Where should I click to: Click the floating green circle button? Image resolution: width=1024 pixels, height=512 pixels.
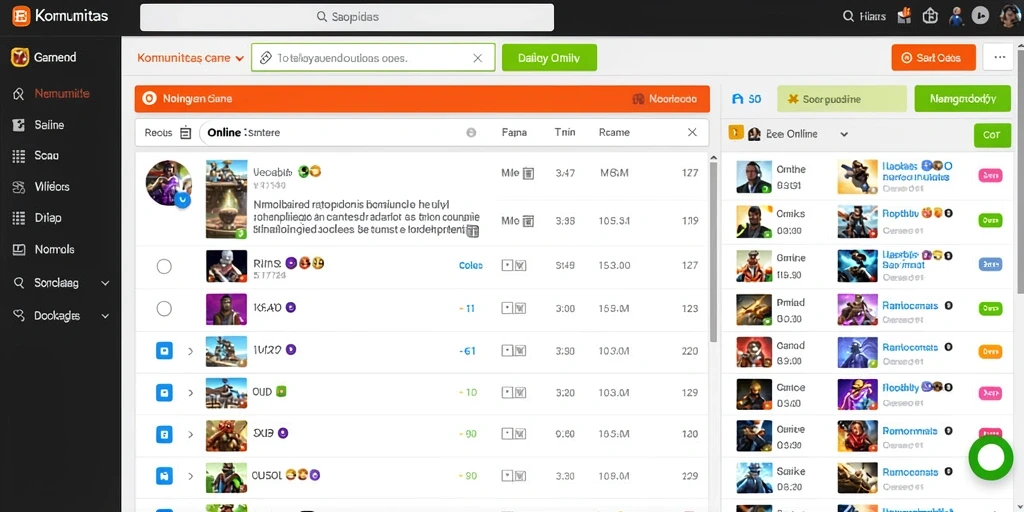pos(991,458)
